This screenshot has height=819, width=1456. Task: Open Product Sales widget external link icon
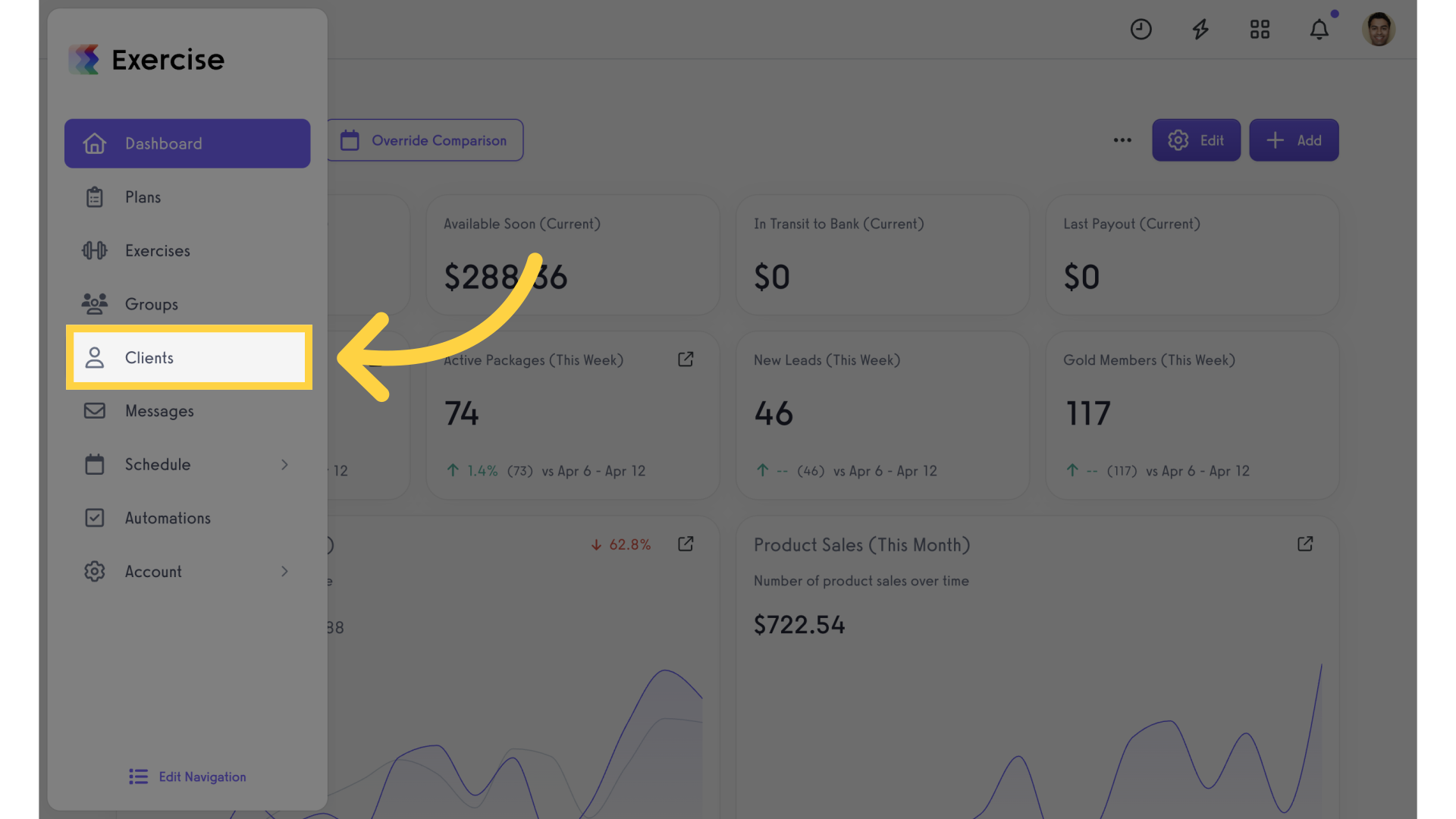tap(1305, 544)
